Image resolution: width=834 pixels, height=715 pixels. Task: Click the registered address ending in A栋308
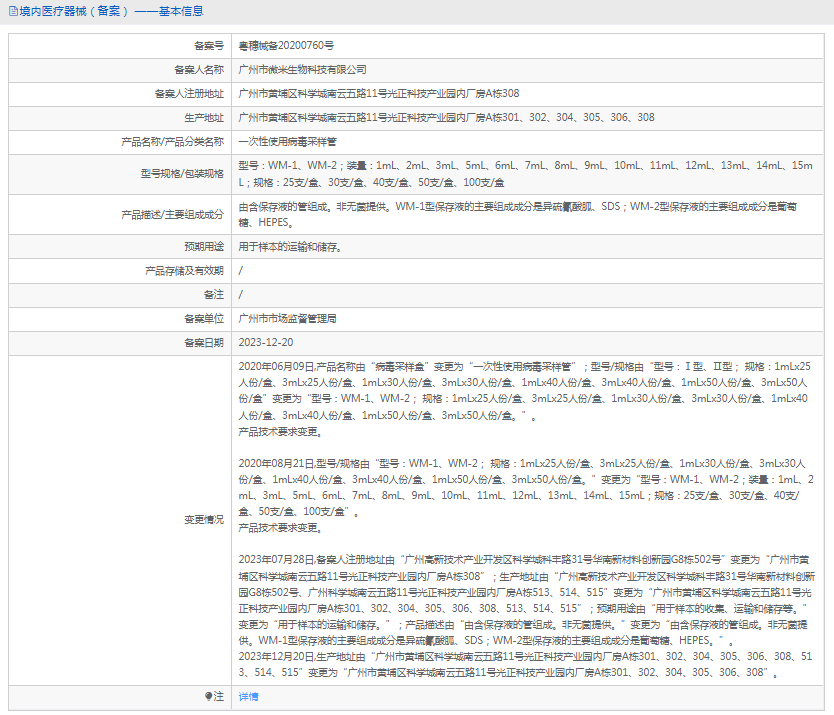tap(379, 94)
